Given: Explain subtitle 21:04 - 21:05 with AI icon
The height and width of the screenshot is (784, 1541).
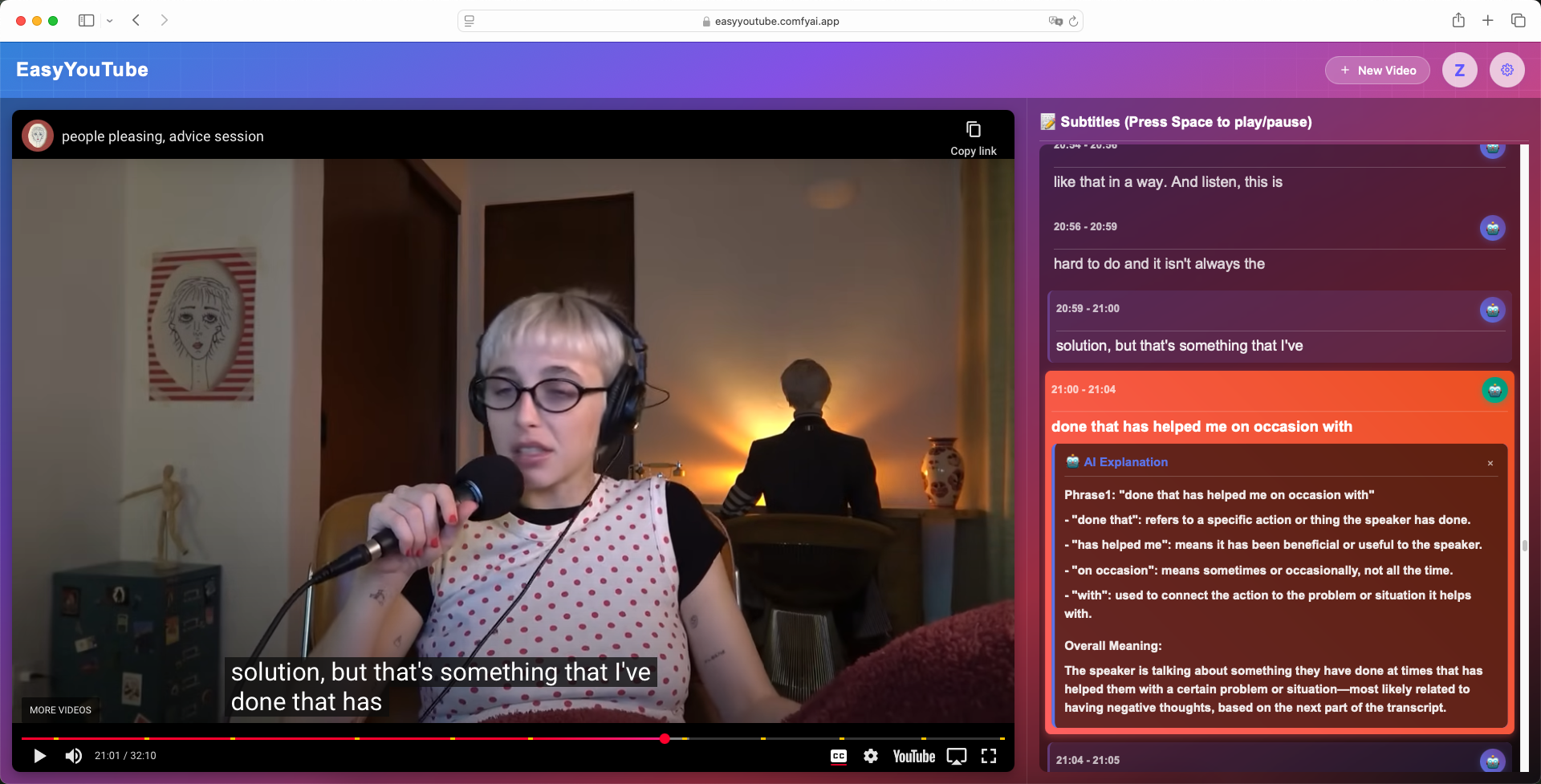Looking at the screenshot, I should [1493, 761].
